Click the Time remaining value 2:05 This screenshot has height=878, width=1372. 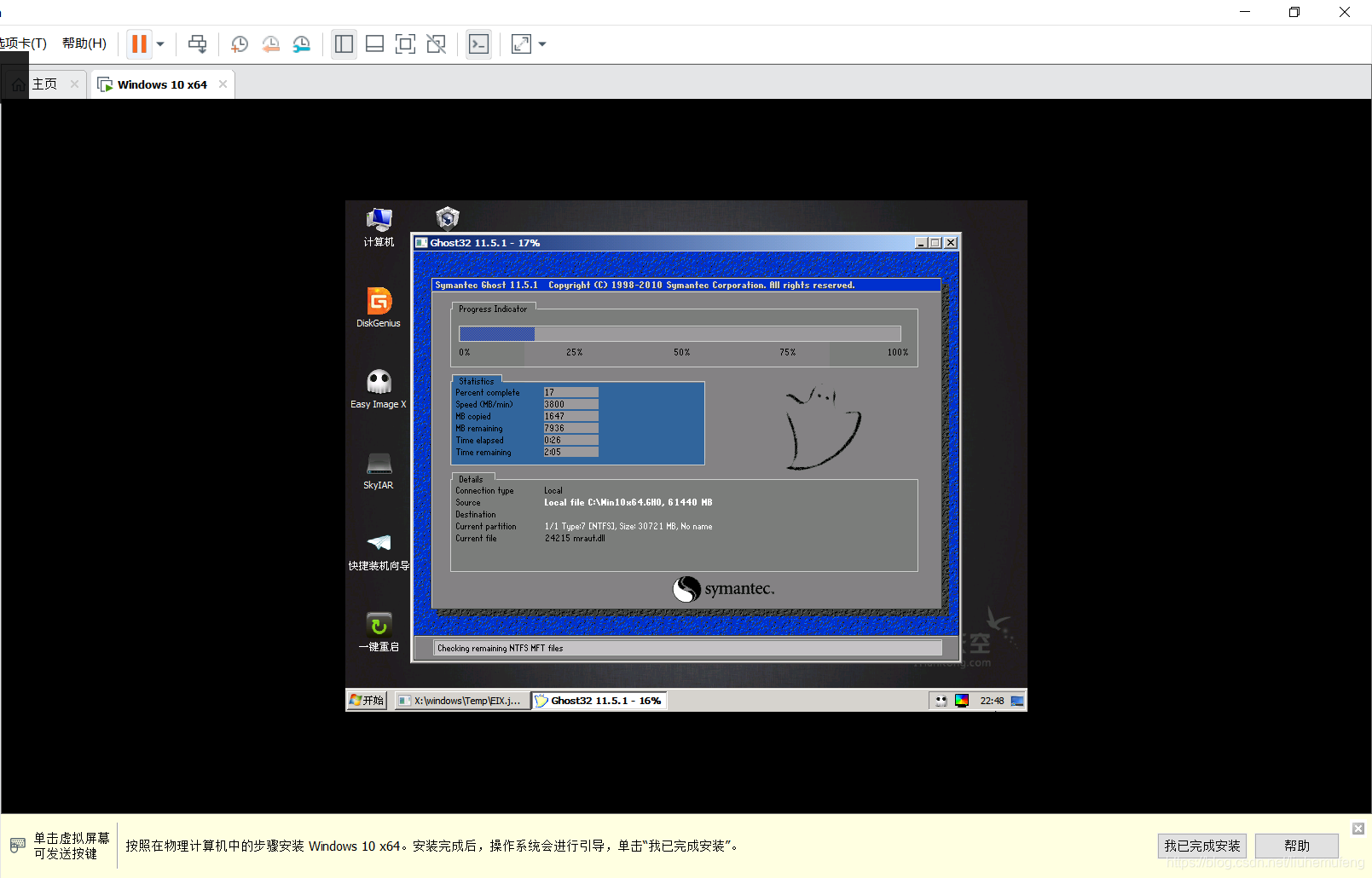coord(570,453)
